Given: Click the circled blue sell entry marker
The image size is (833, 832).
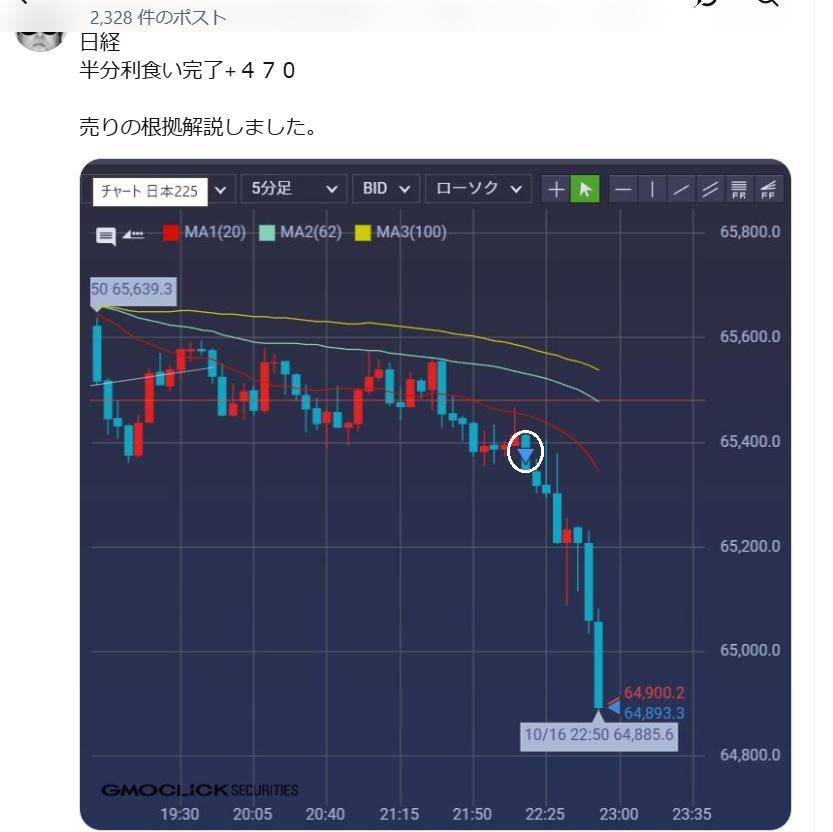Looking at the screenshot, I should (x=525, y=451).
